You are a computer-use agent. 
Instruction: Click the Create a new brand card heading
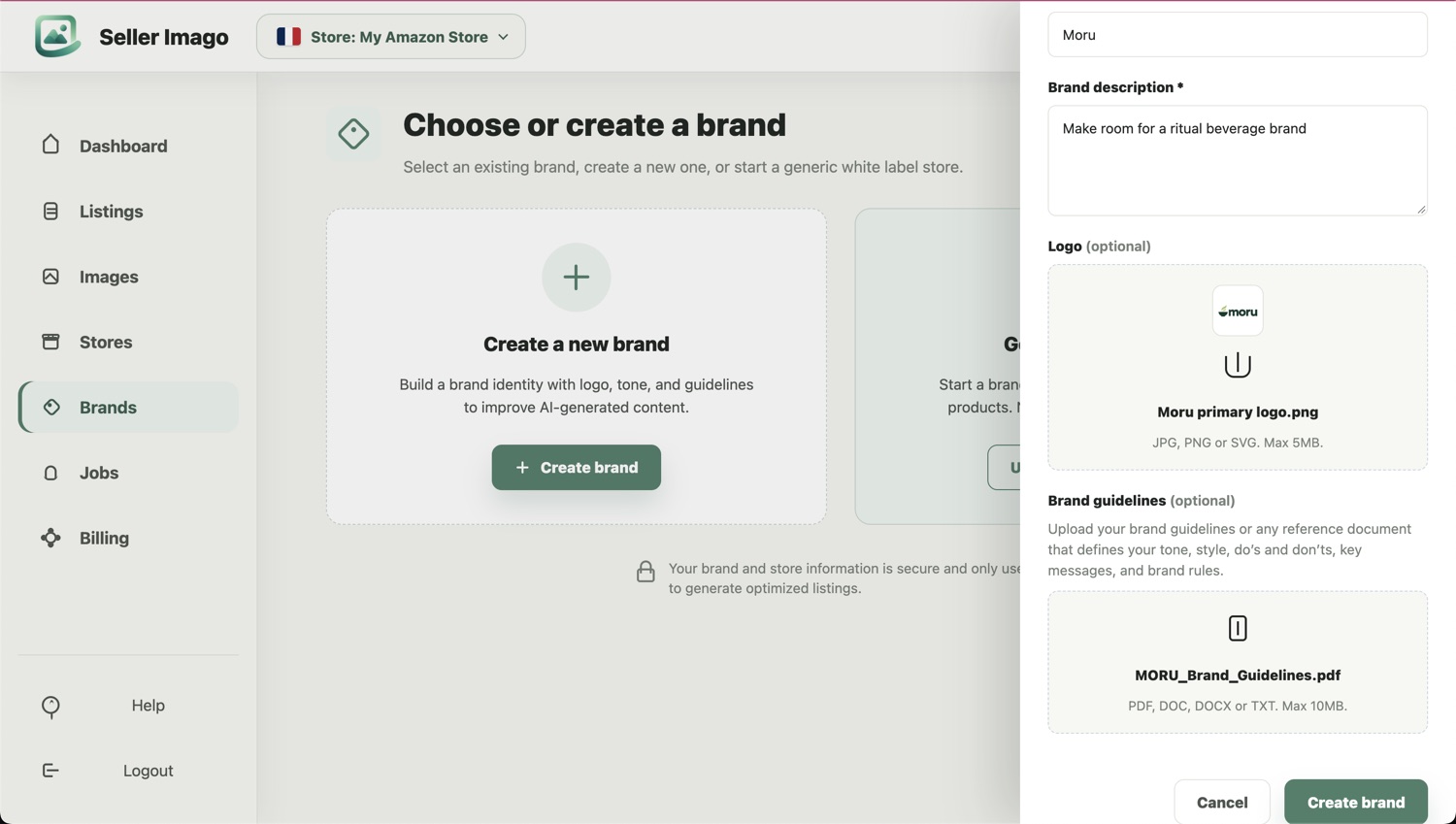(x=577, y=344)
